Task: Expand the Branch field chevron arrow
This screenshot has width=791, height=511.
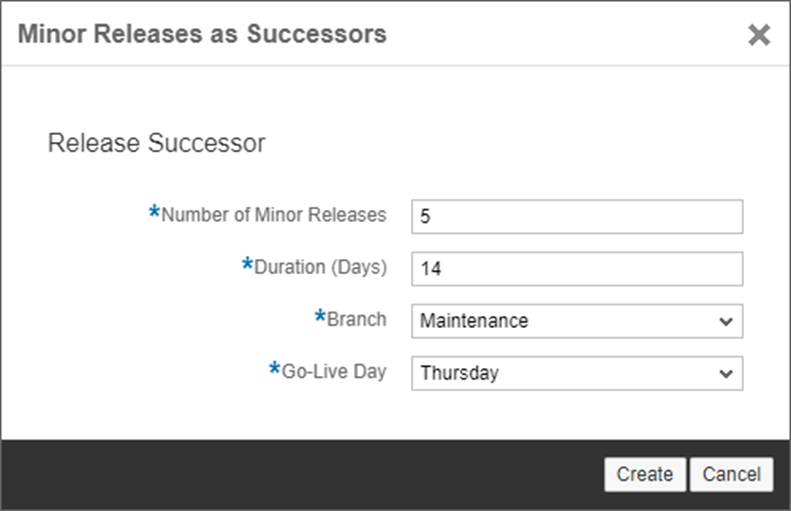Action: [x=725, y=321]
